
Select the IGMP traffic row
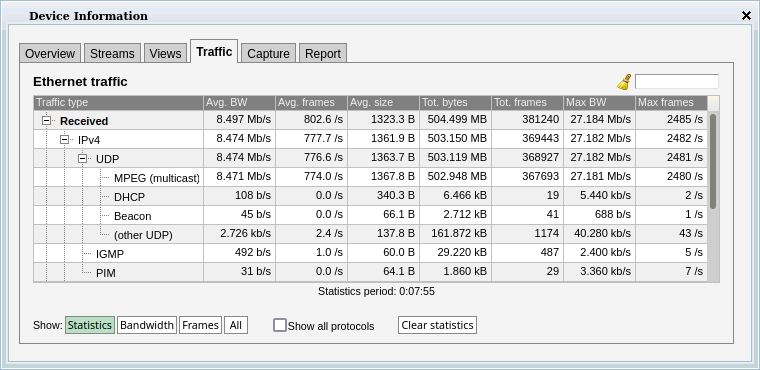point(370,253)
